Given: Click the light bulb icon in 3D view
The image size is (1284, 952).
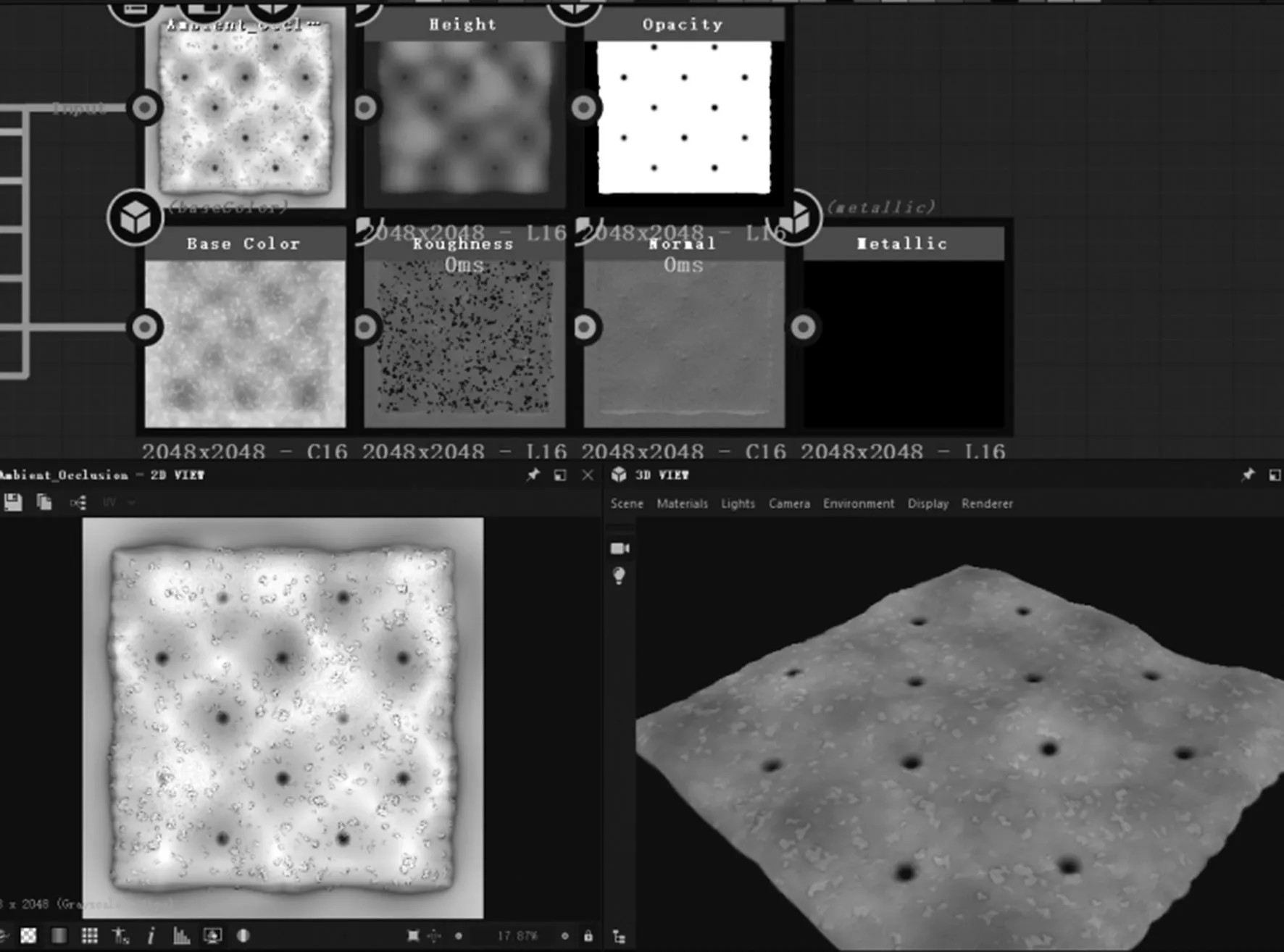Looking at the screenshot, I should [619, 576].
